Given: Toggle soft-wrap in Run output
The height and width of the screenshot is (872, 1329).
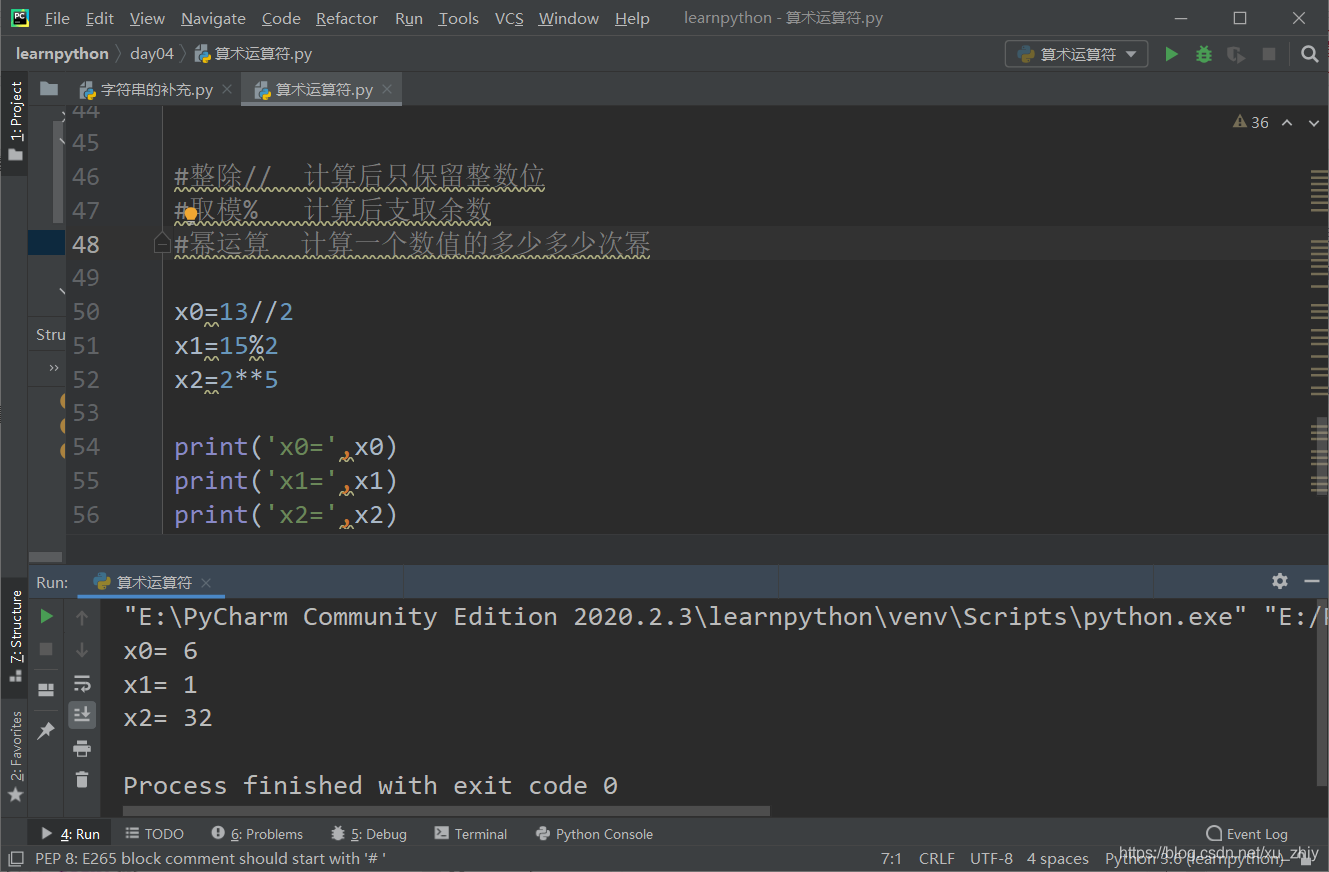Looking at the screenshot, I should point(82,683).
